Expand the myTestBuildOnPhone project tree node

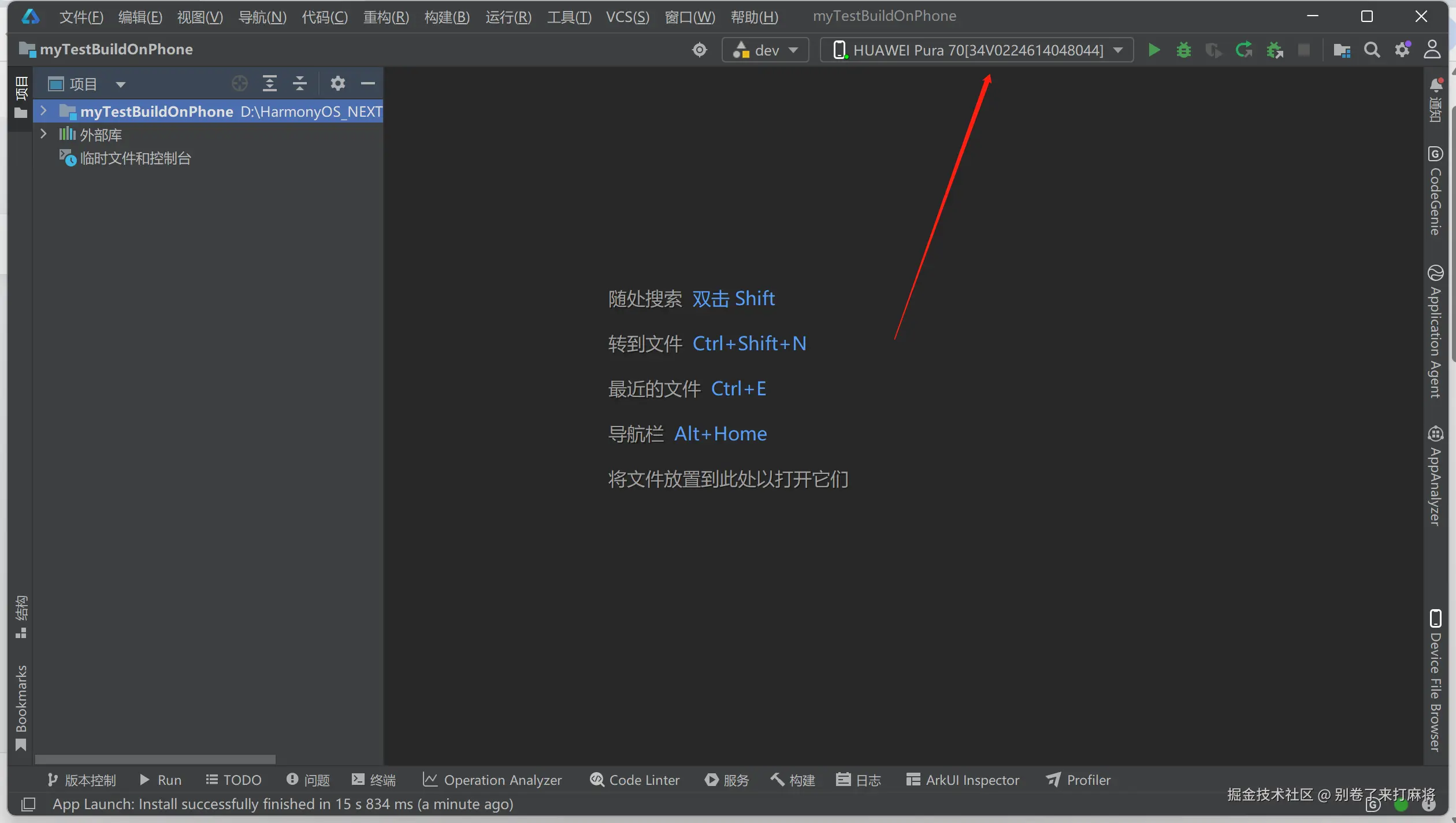43,111
